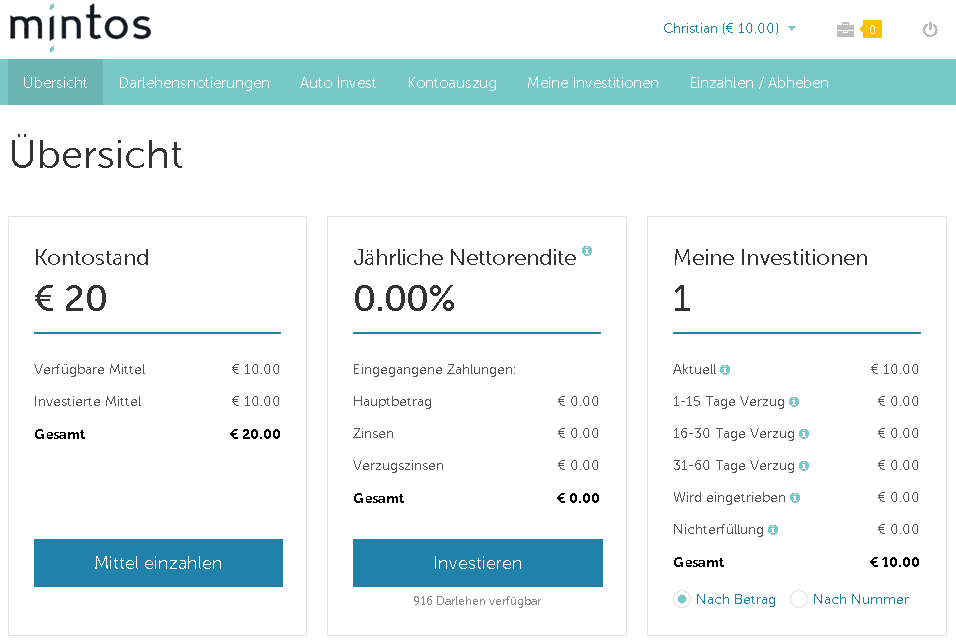Click the Mintos logo
This screenshot has height=644, width=956.
[80, 26]
